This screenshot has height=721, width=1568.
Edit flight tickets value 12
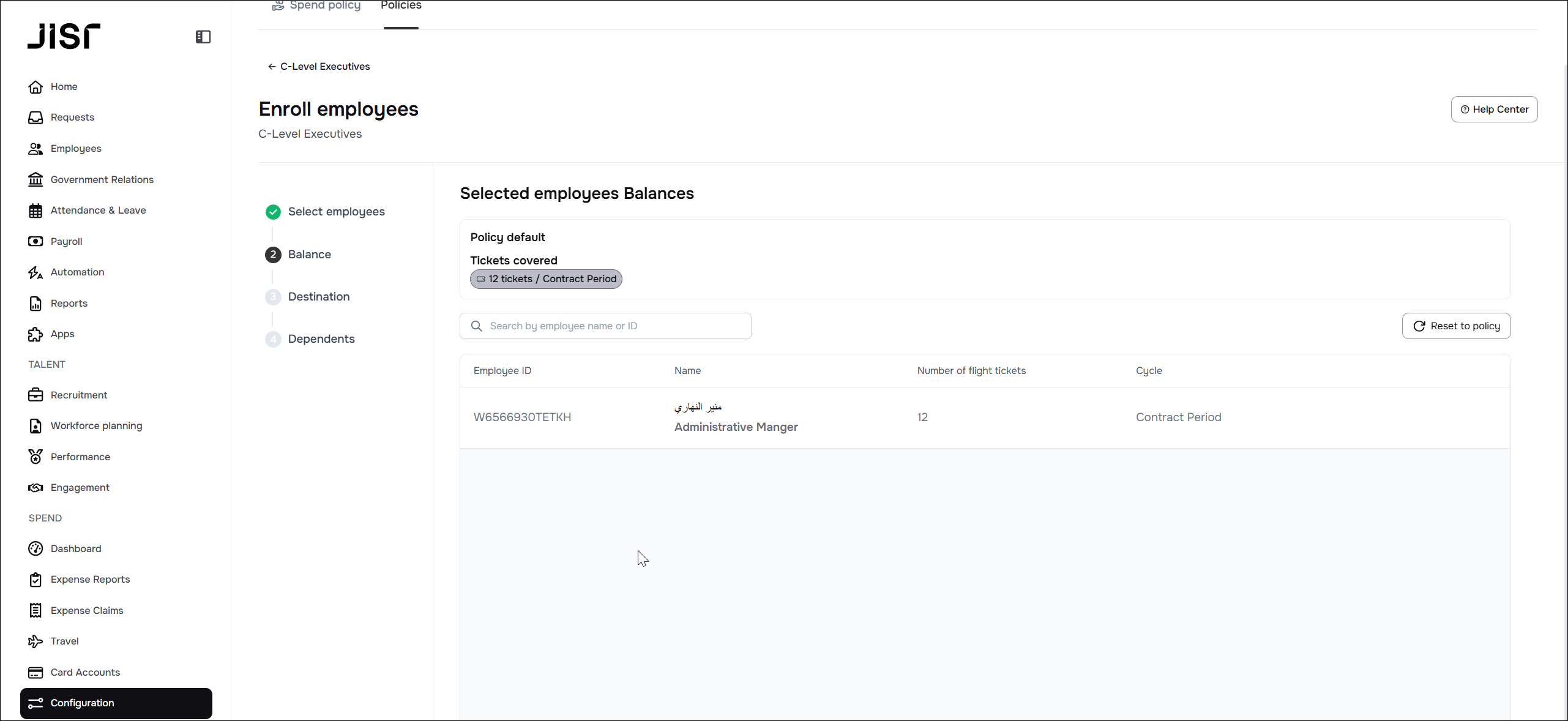coord(922,417)
